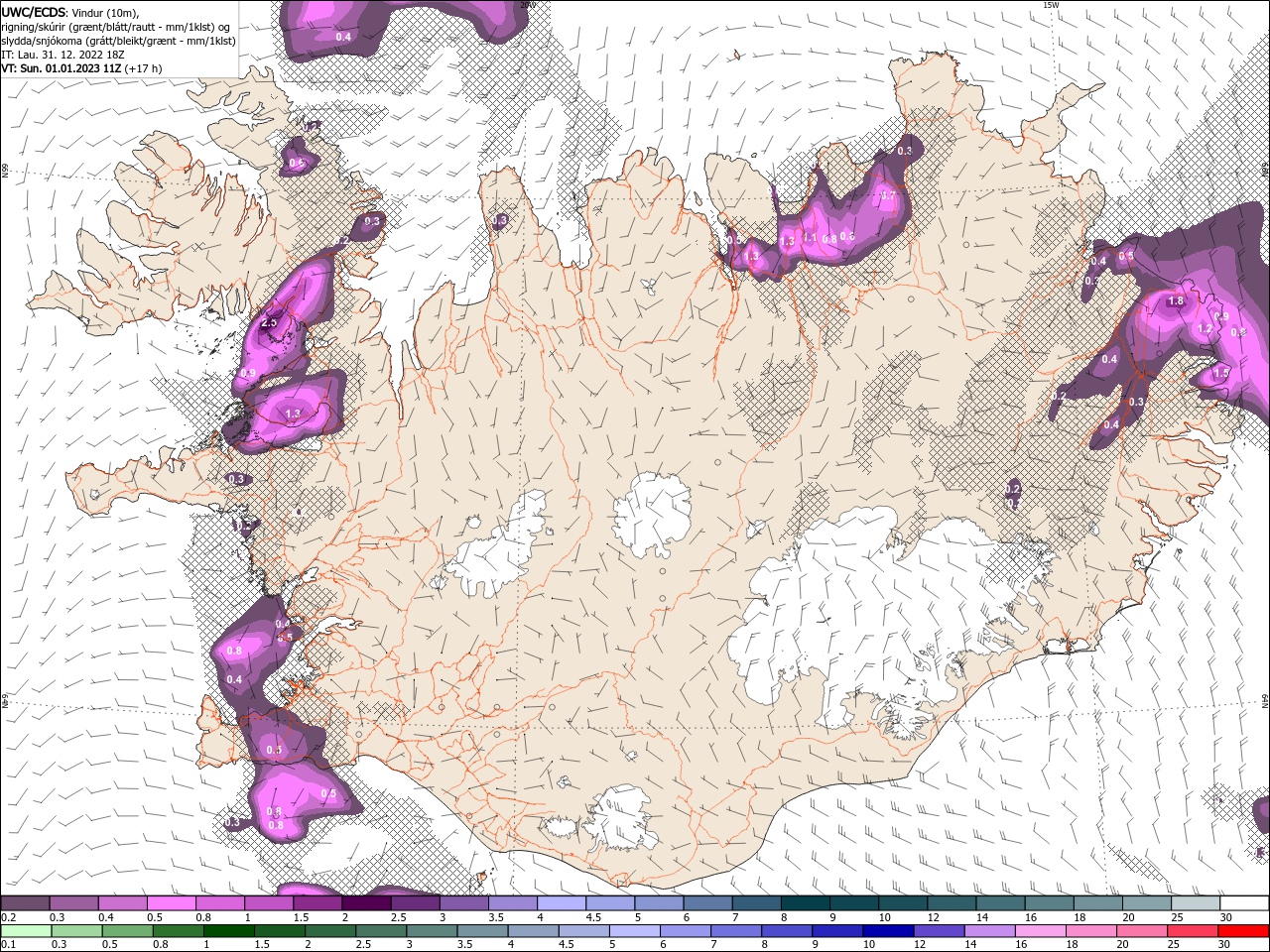Pick the light lavender 4 swatch in the upper legend
The height and width of the screenshot is (952, 1270).
click(562, 903)
